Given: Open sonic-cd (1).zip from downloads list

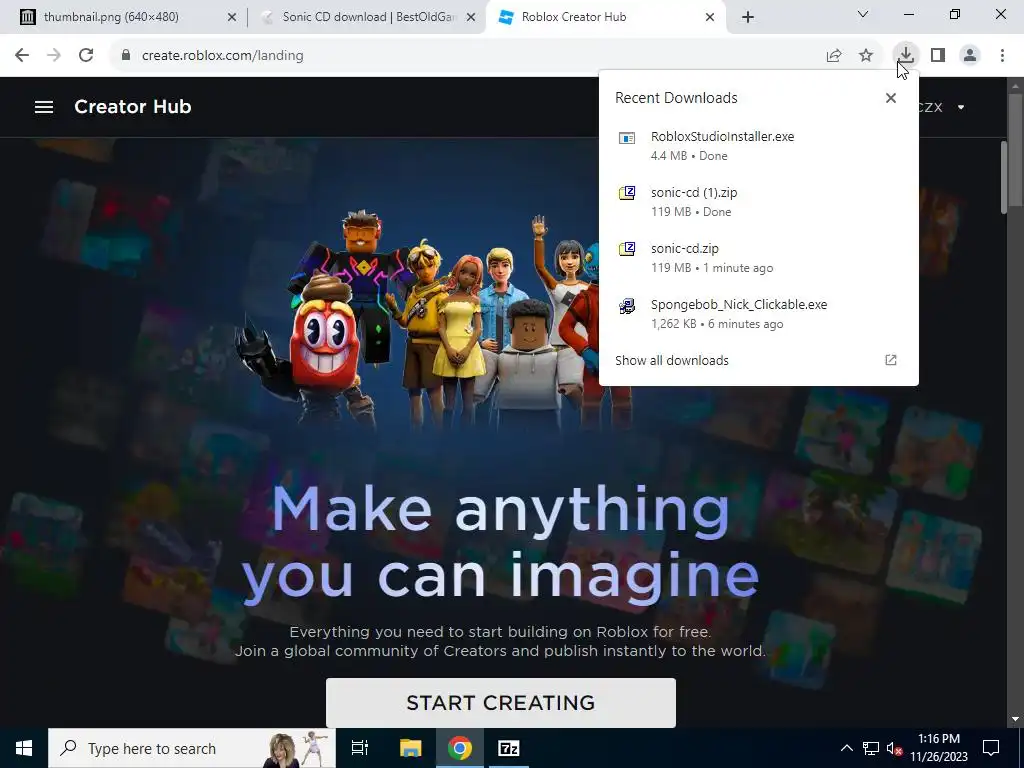Looking at the screenshot, I should pos(758,202).
